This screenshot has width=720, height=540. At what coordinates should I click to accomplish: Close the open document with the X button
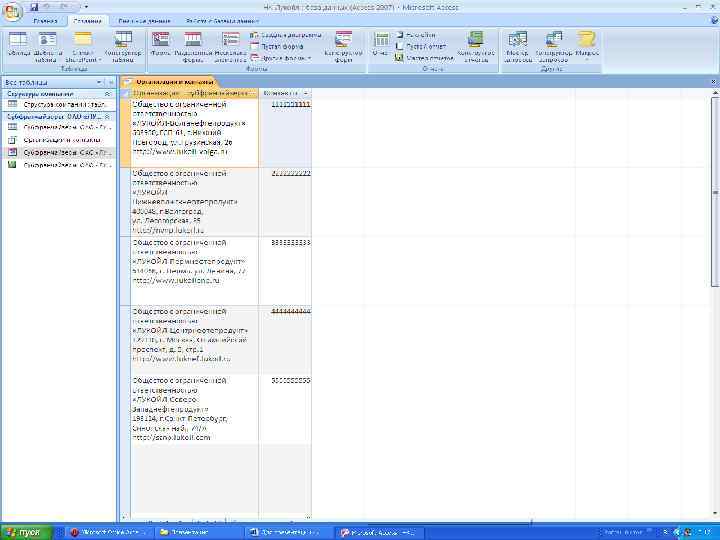[714, 82]
